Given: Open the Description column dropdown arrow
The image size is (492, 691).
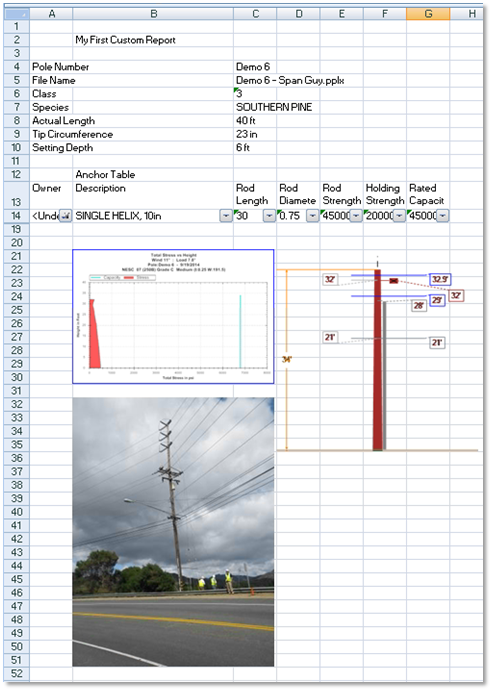Looking at the screenshot, I should [x=226, y=216].
